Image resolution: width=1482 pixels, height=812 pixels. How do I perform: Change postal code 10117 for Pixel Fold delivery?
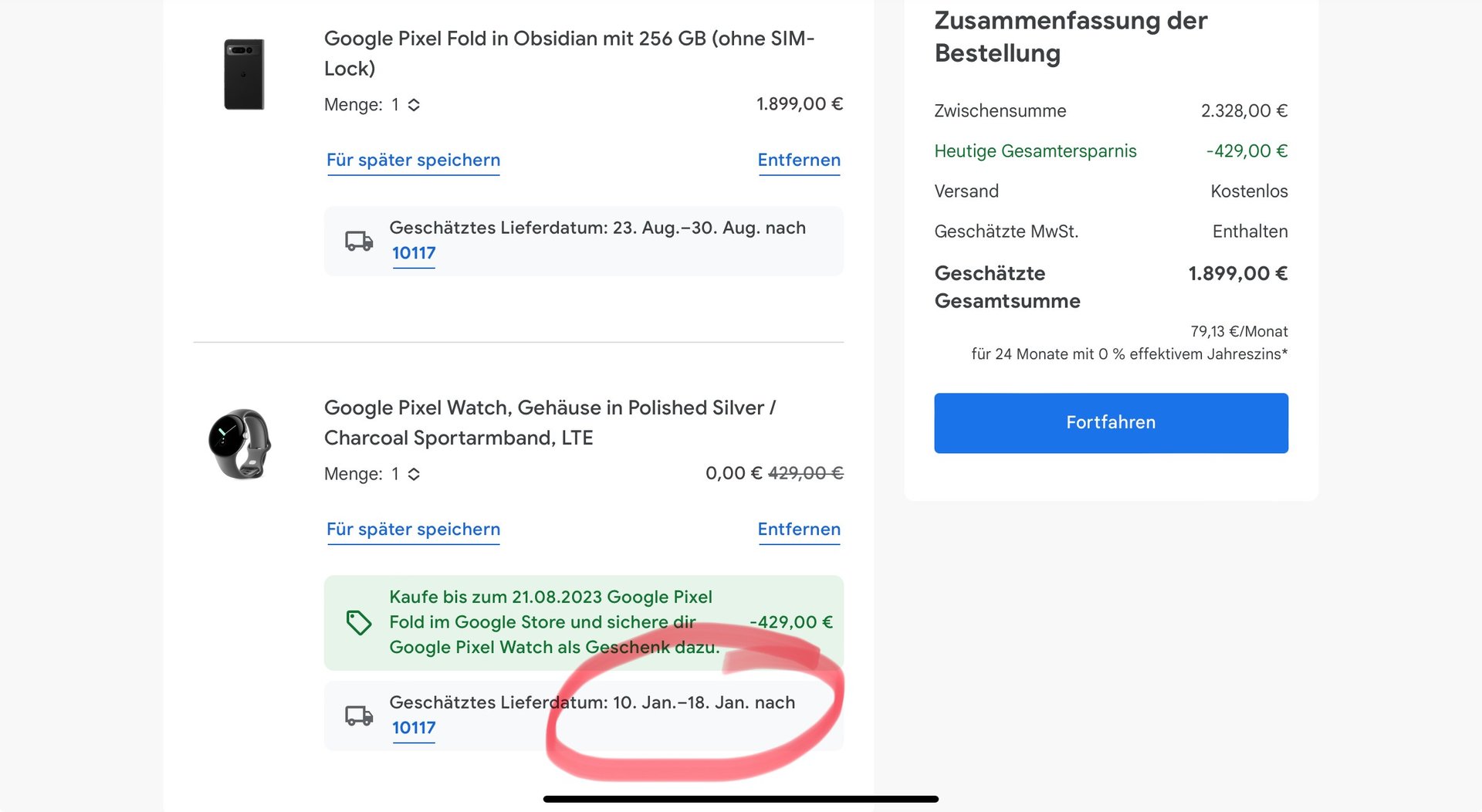click(x=414, y=253)
